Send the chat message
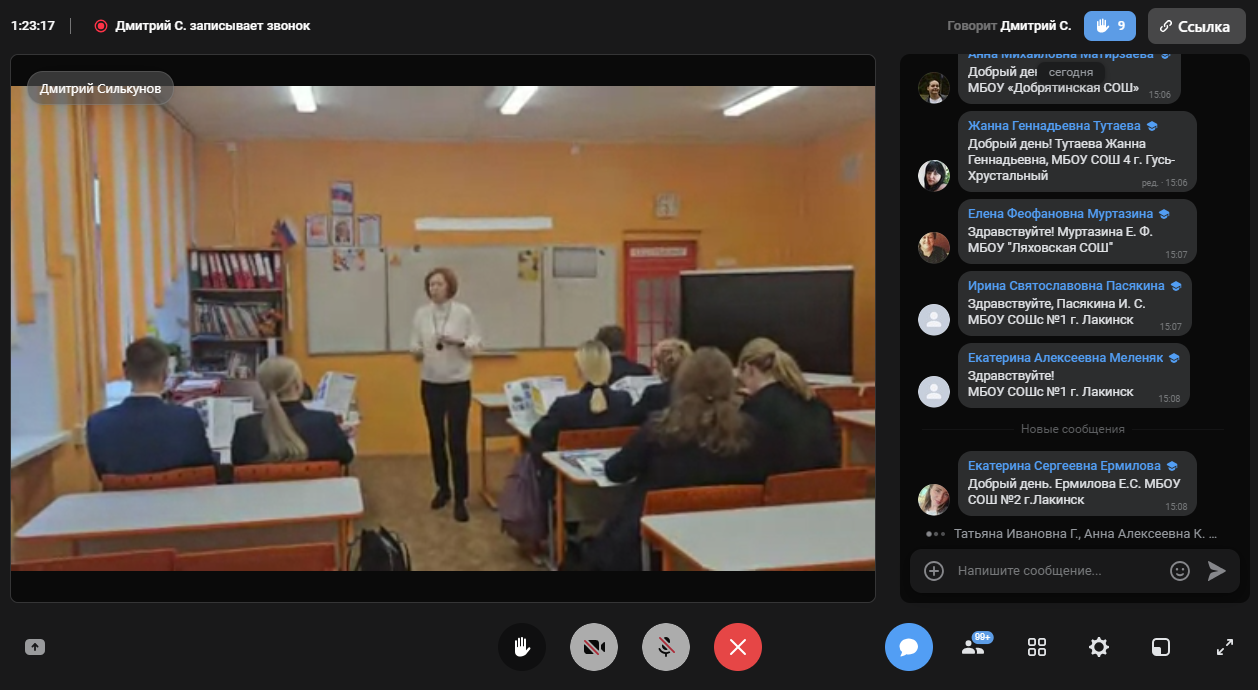Screen dimensions: 1258x690 click(1216, 571)
